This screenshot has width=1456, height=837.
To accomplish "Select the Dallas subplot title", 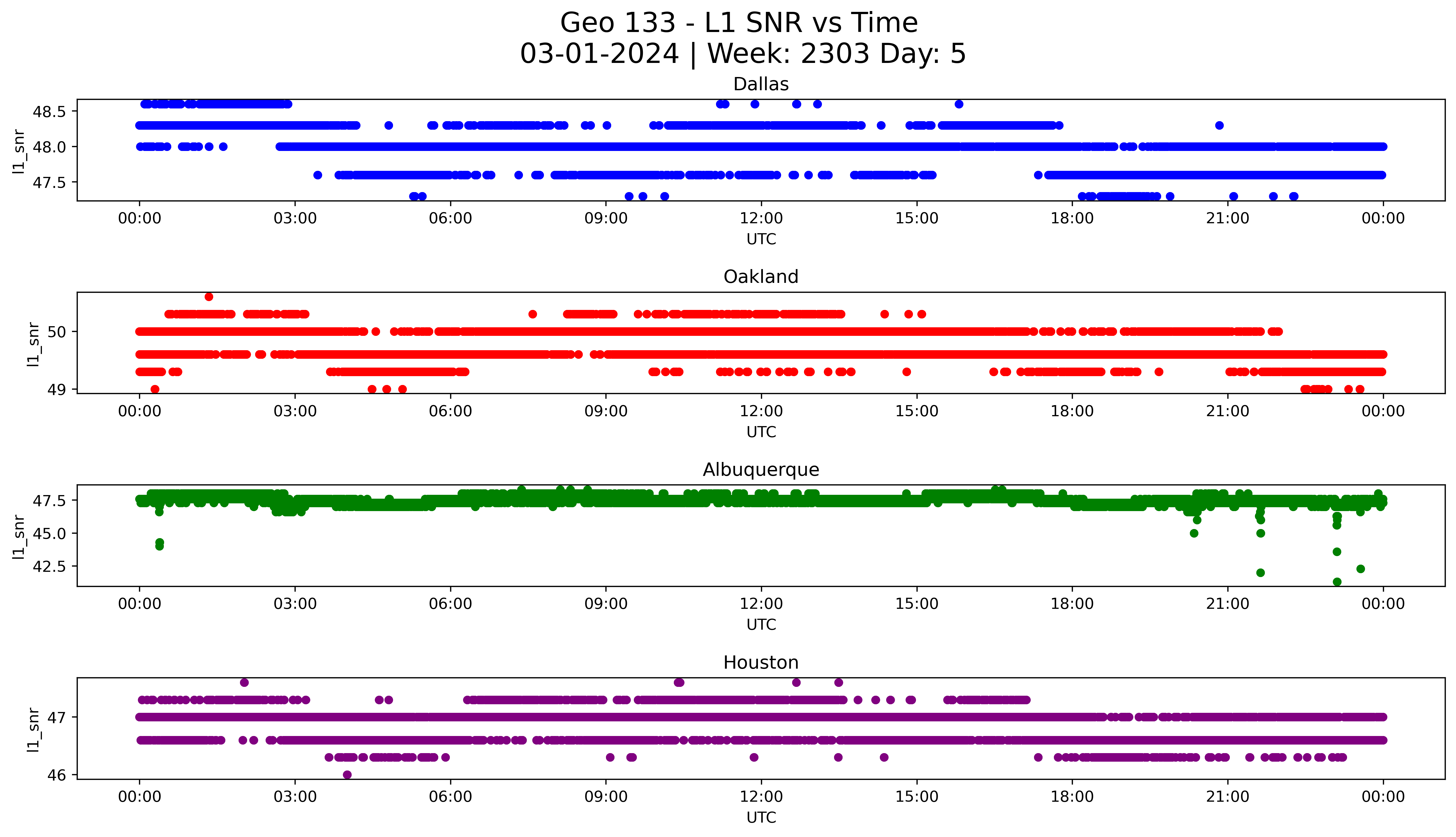I will tap(761, 84).
